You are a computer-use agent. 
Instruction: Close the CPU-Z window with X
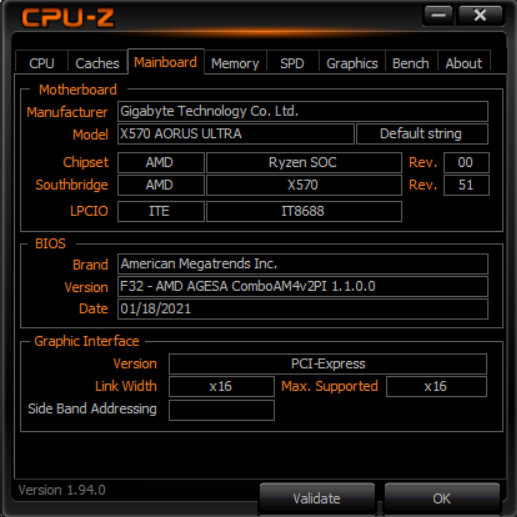(x=480, y=15)
